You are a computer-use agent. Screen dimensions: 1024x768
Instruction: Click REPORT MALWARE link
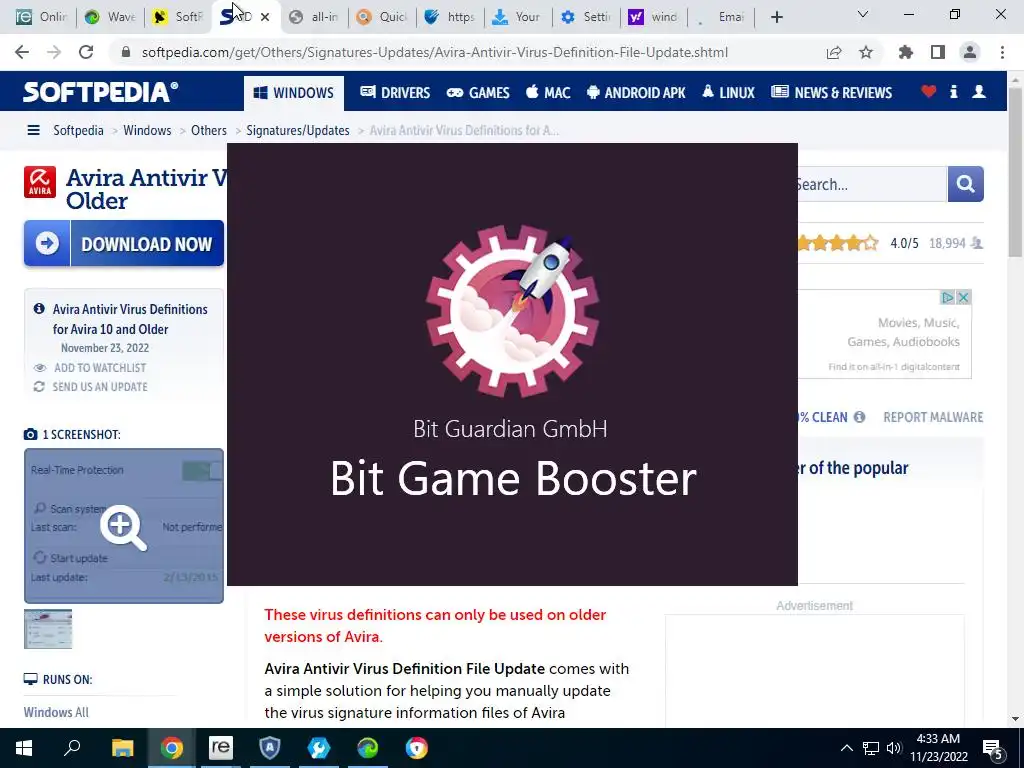pyautogui.click(x=933, y=417)
